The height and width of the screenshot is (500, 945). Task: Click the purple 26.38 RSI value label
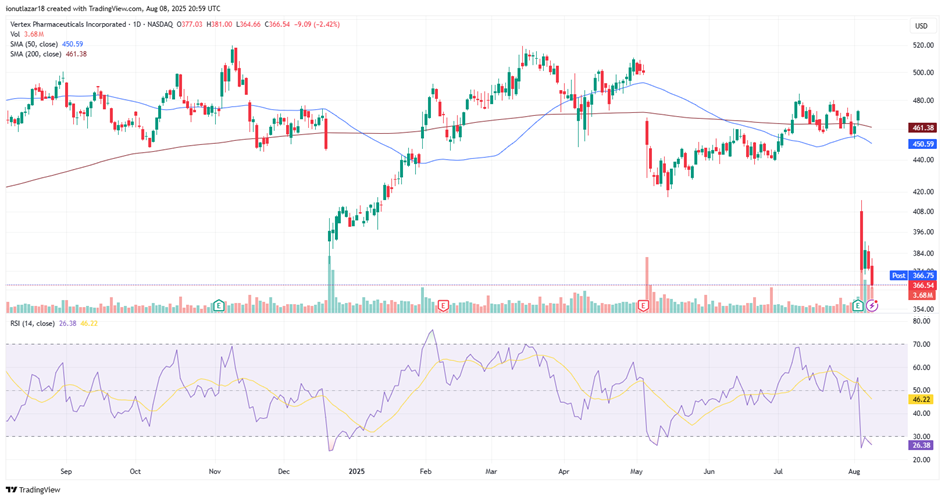pyautogui.click(x=923, y=445)
